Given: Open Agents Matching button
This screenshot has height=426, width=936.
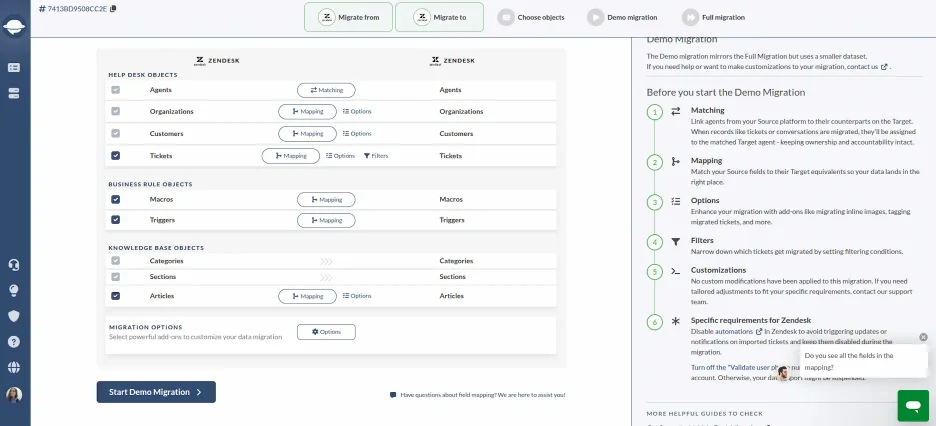Looking at the screenshot, I should tap(326, 90).
